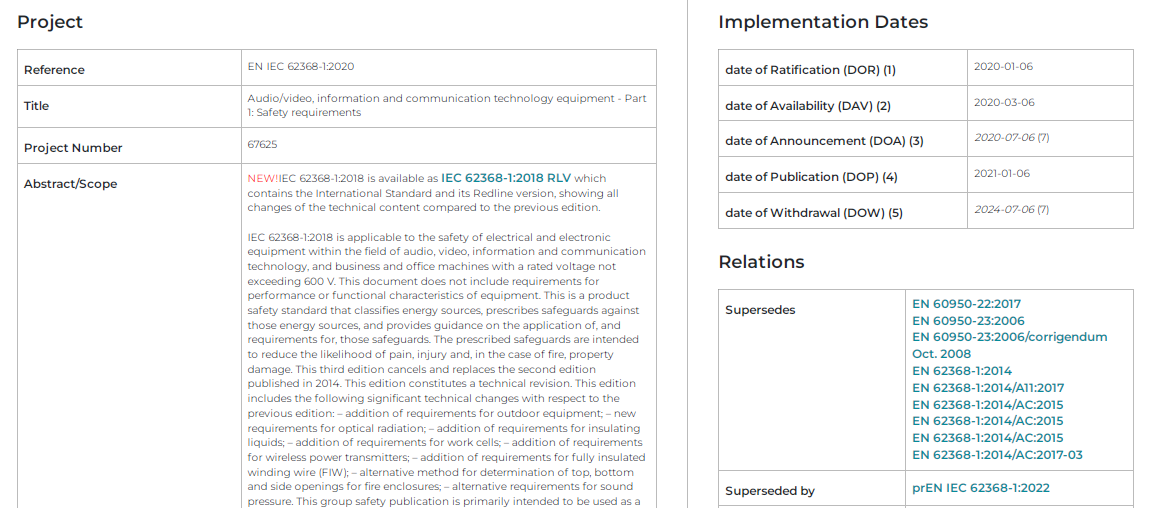Viewport: 1151px width, 508px height.
Task: Click the reference value EN IEC 62368-1:2020
Action: (301, 66)
